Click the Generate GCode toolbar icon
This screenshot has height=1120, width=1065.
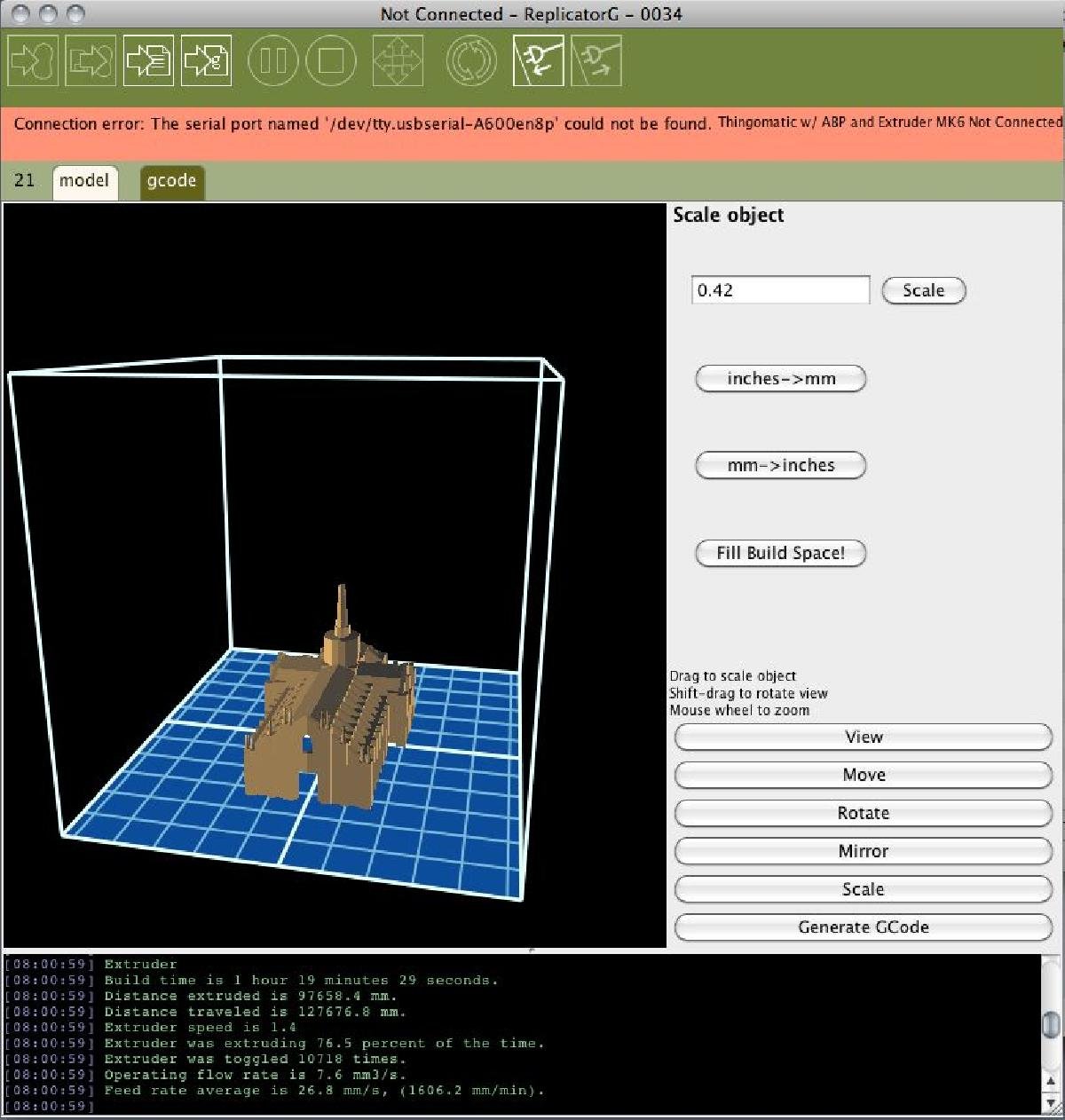(206, 60)
